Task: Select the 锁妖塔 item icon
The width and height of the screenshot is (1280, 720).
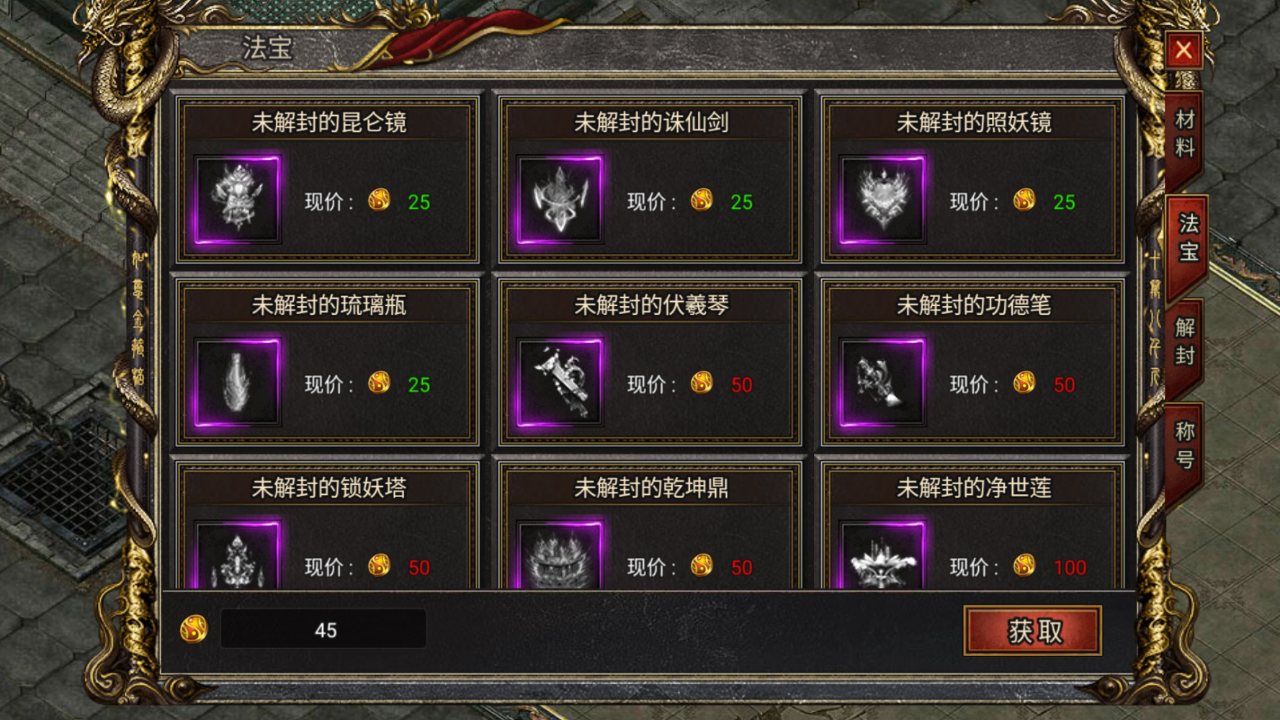Action: [238, 555]
